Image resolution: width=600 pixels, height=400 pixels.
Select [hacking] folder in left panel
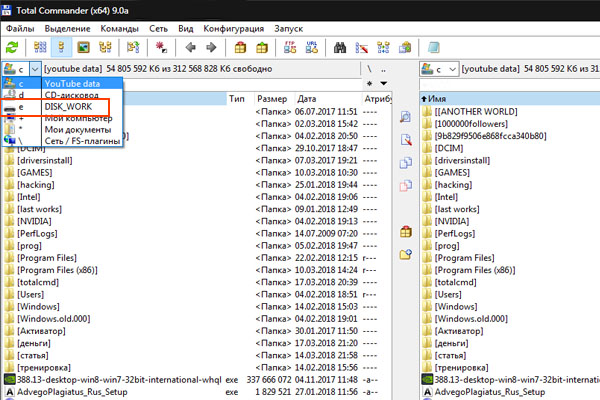click(x=36, y=184)
